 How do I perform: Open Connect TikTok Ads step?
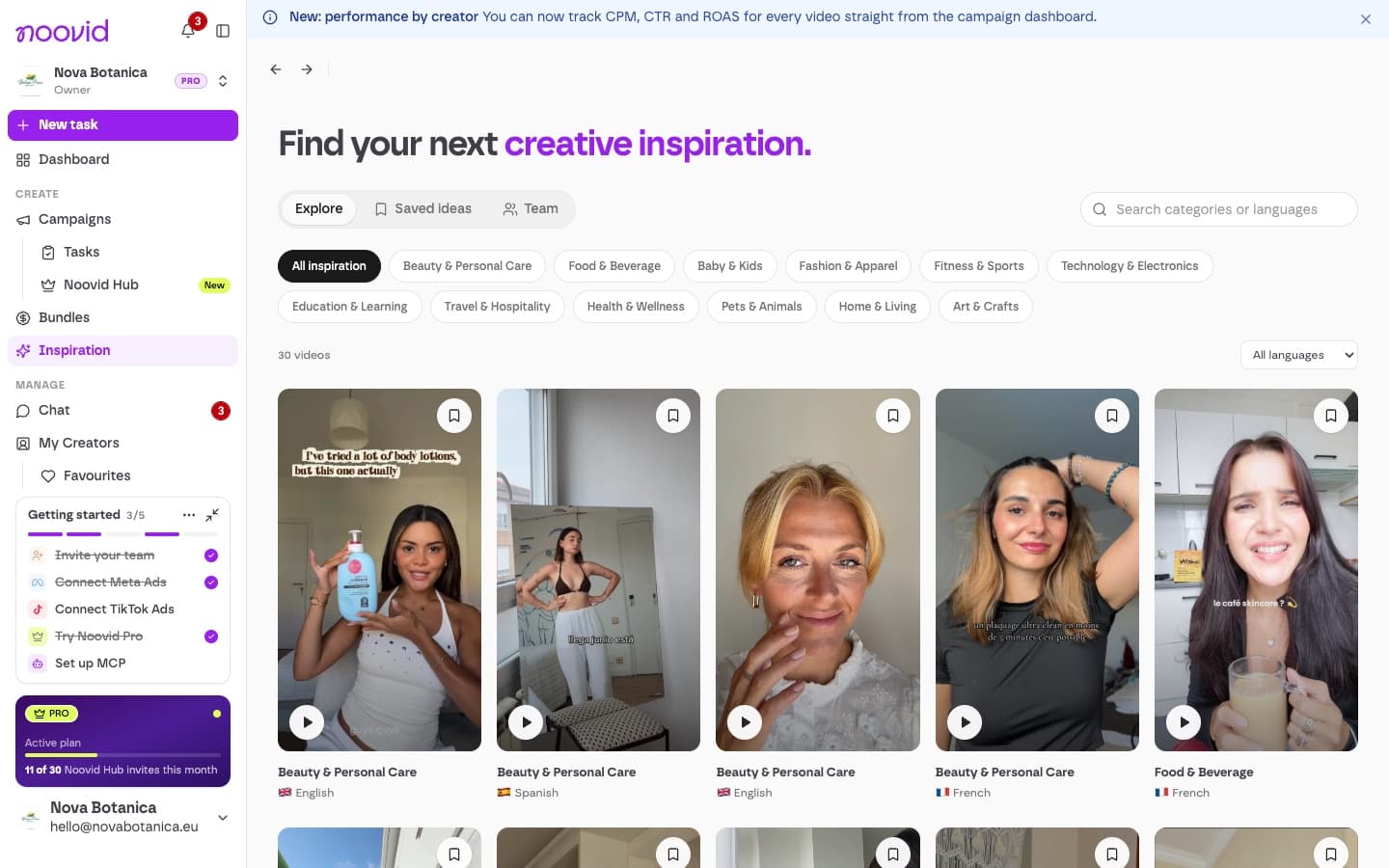[x=123, y=610]
